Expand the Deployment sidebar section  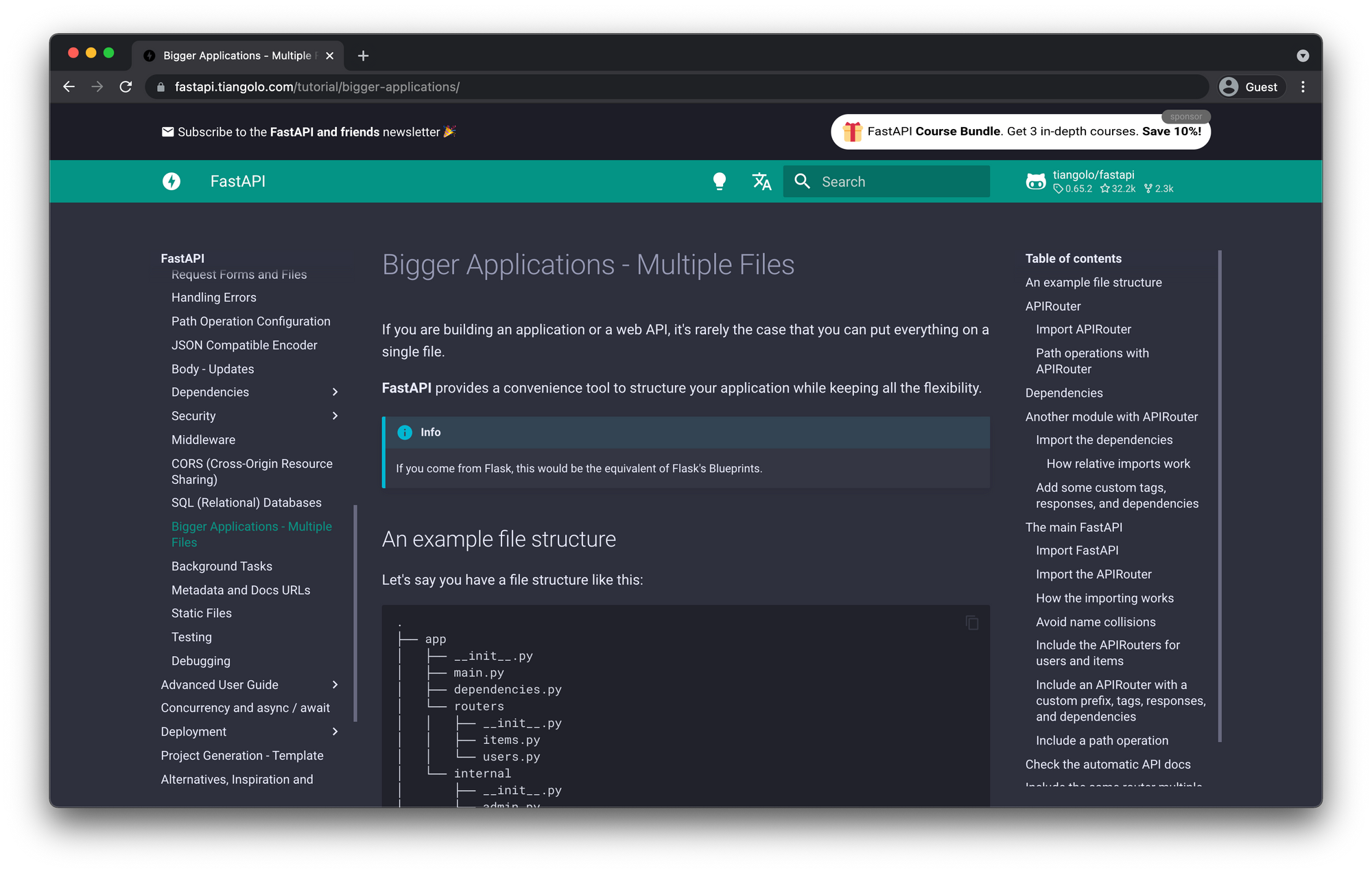(x=337, y=731)
